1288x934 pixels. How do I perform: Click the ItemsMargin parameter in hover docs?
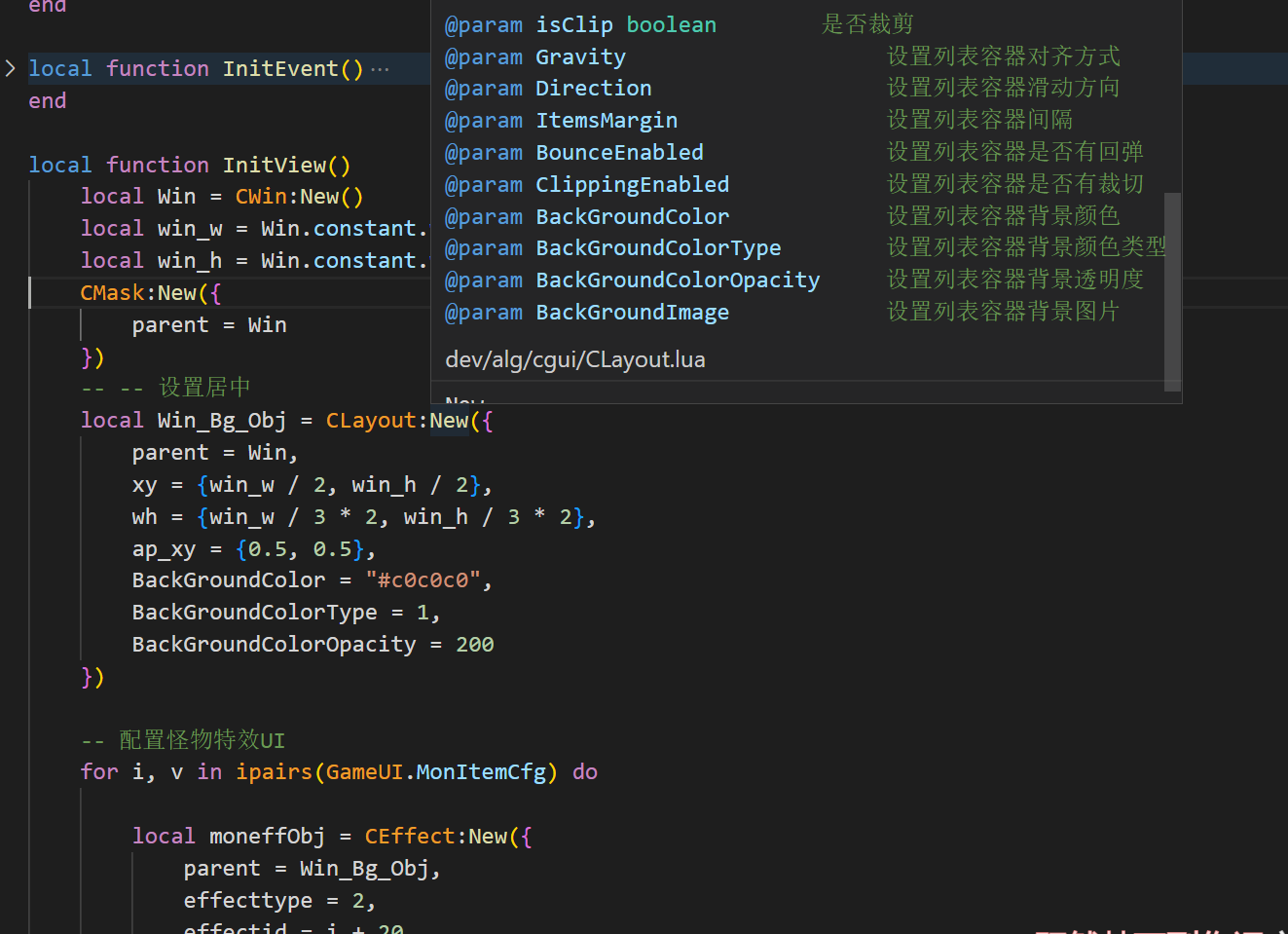[607, 121]
